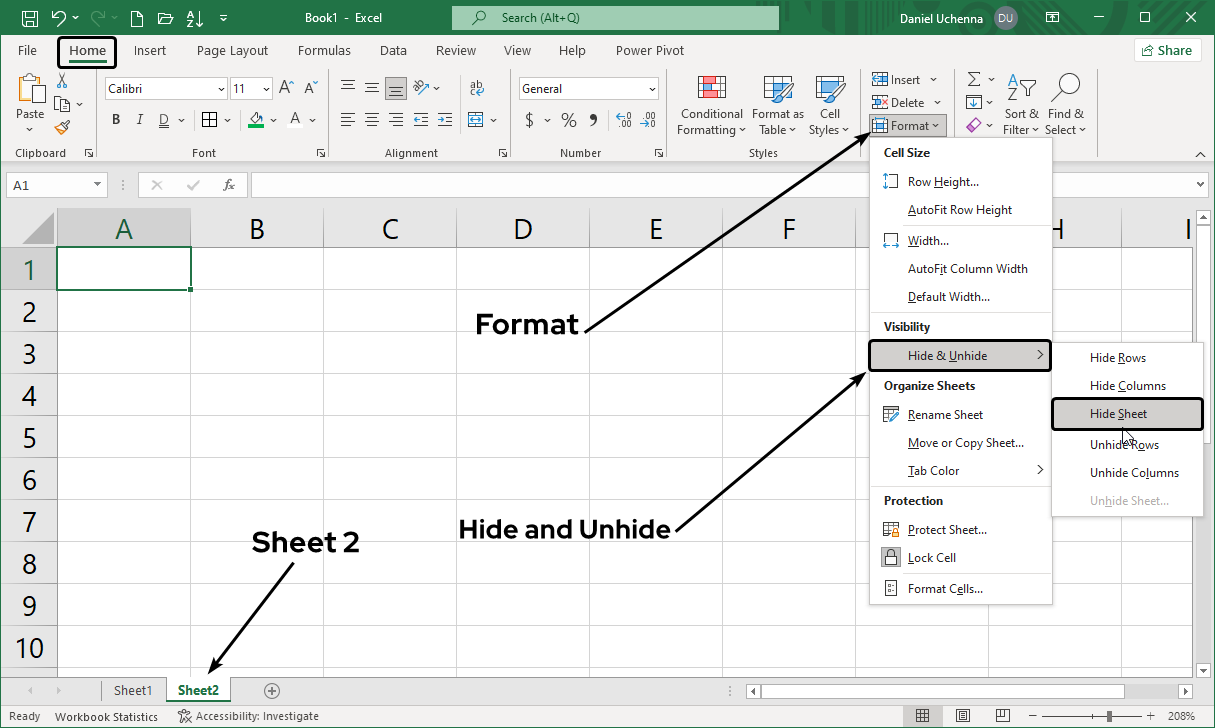Click the Italic formatting icon
Image resolution: width=1215 pixels, height=728 pixels.
(x=139, y=119)
